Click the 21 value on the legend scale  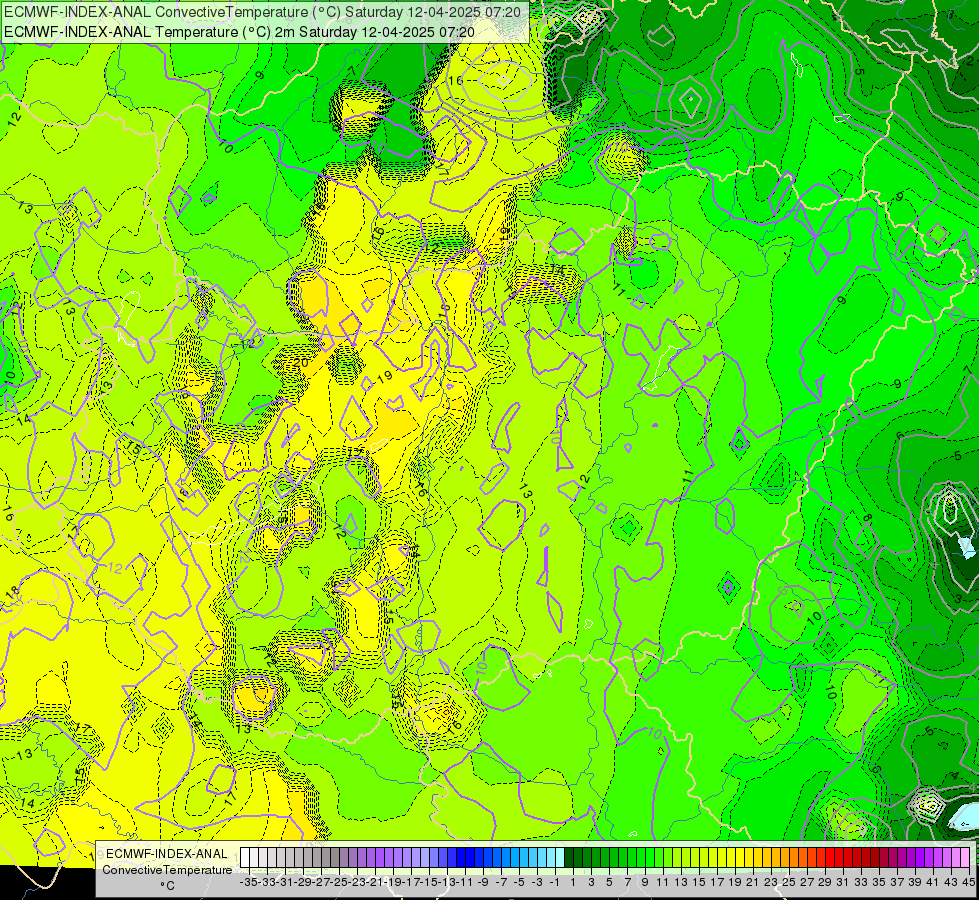753,882
